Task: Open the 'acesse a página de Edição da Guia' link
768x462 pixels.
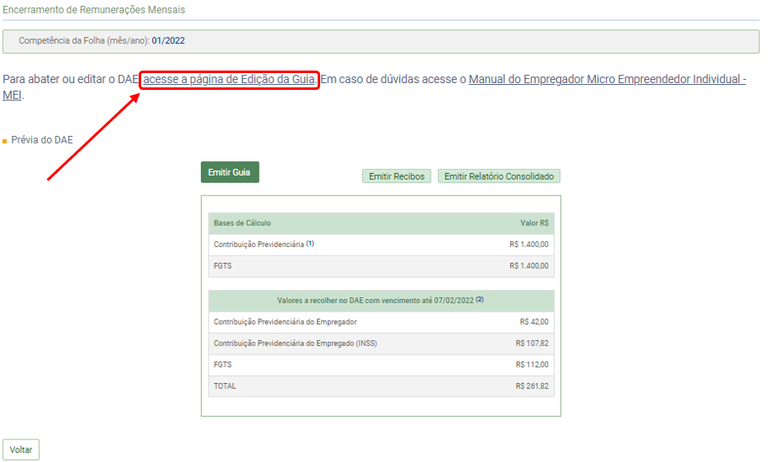Action: (230, 79)
